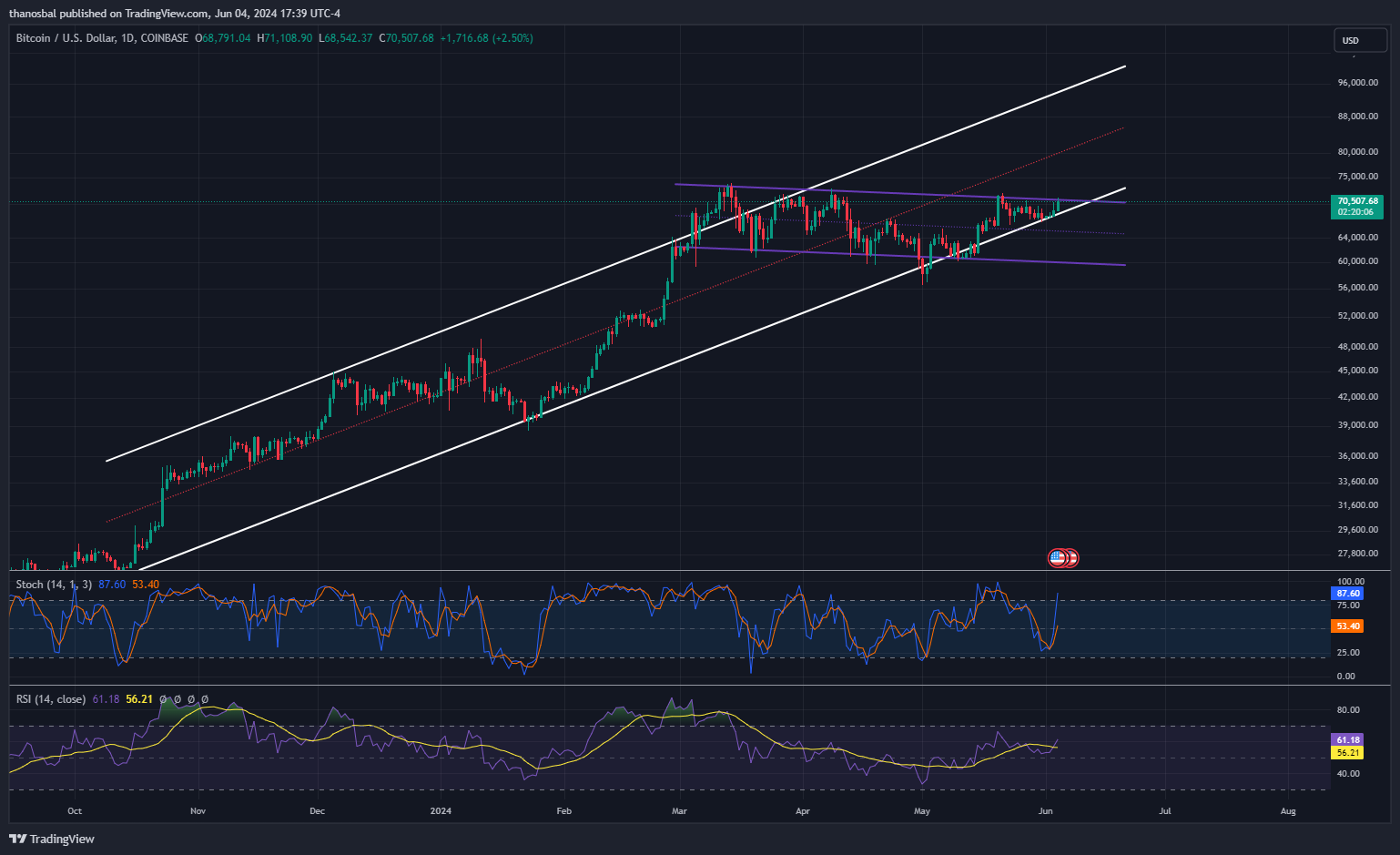Click the 48,000.00 price axis label
Viewport: 1400px width, 855px height.
pos(1357,347)
